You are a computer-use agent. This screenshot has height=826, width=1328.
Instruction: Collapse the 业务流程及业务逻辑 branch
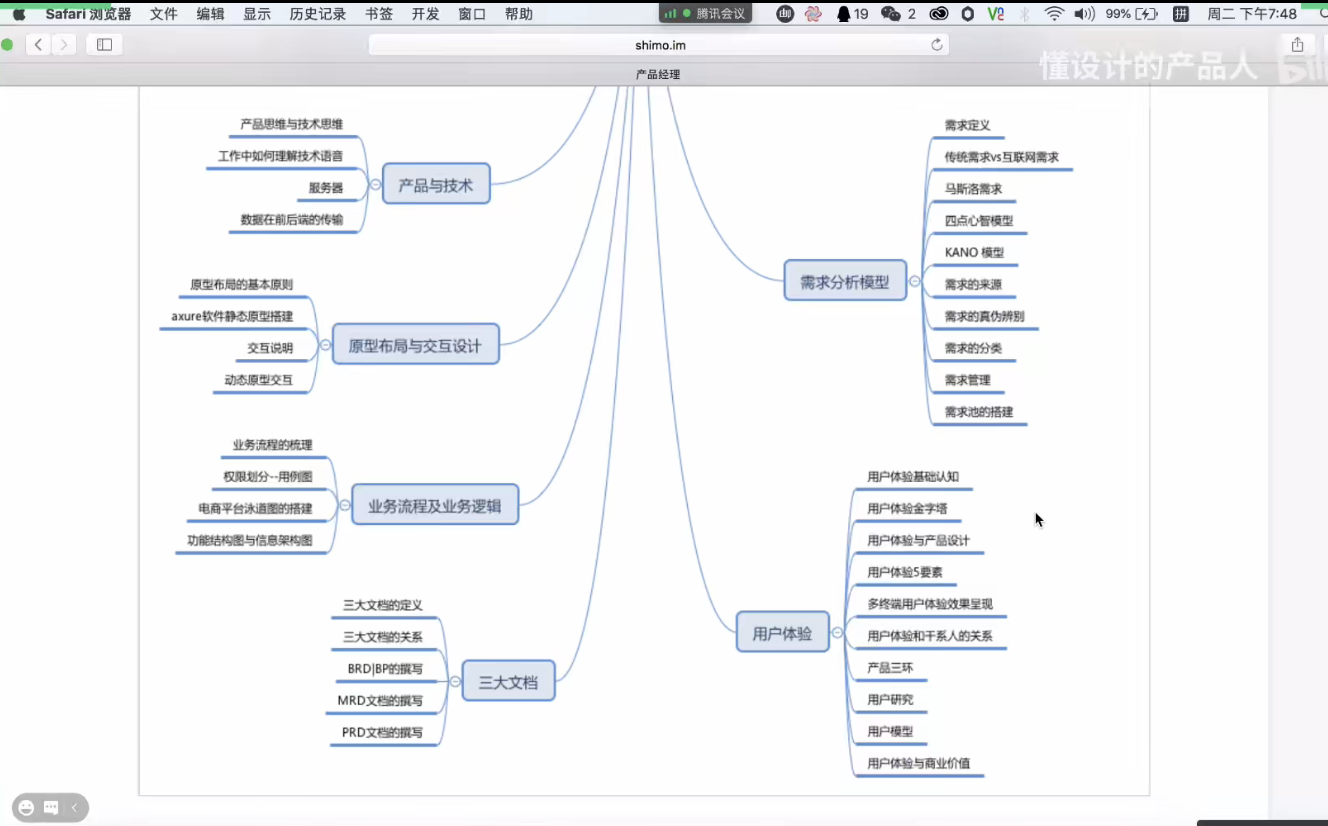coord(345,505)
